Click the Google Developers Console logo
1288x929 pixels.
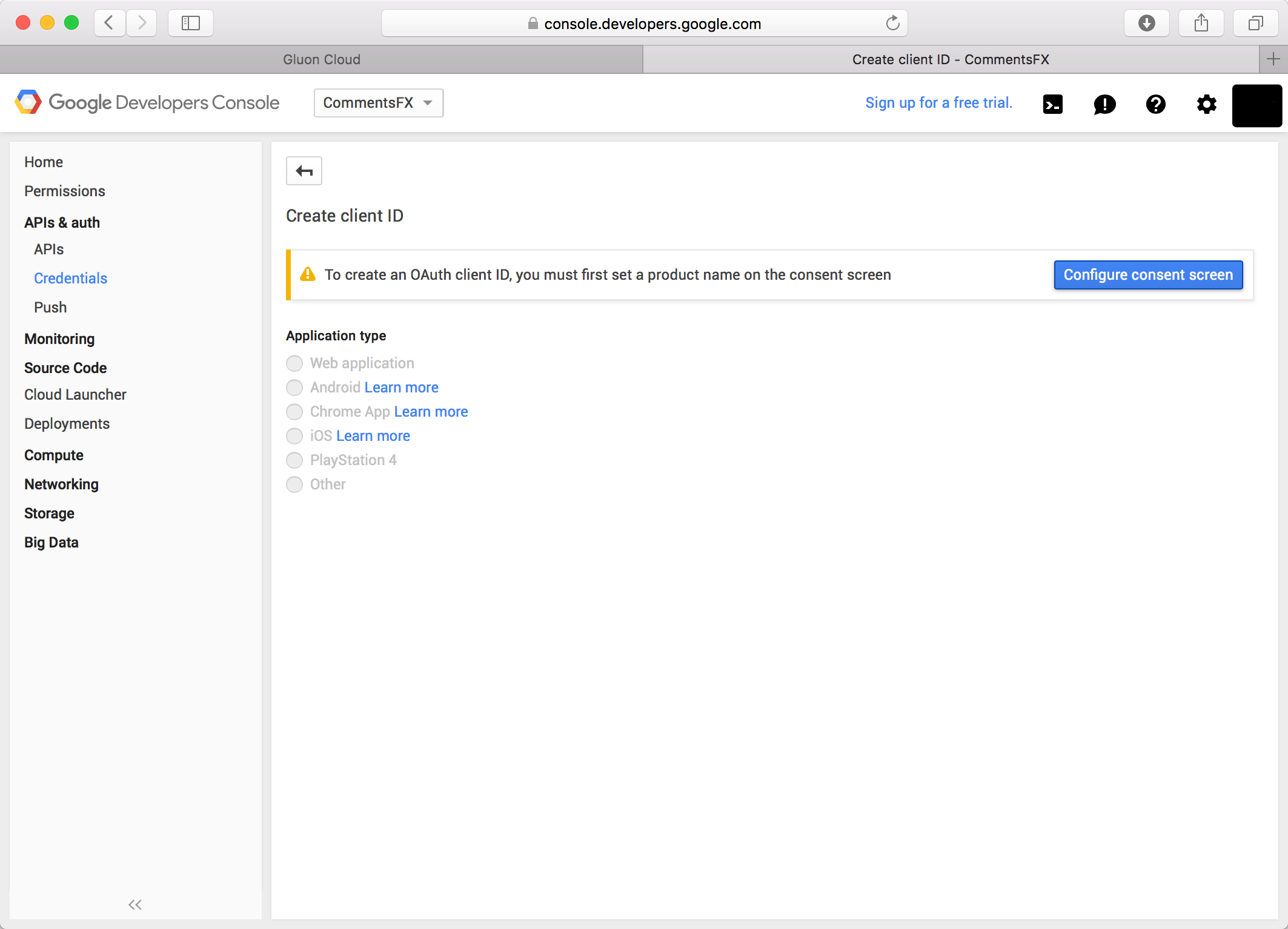click(x=148, y=102)
